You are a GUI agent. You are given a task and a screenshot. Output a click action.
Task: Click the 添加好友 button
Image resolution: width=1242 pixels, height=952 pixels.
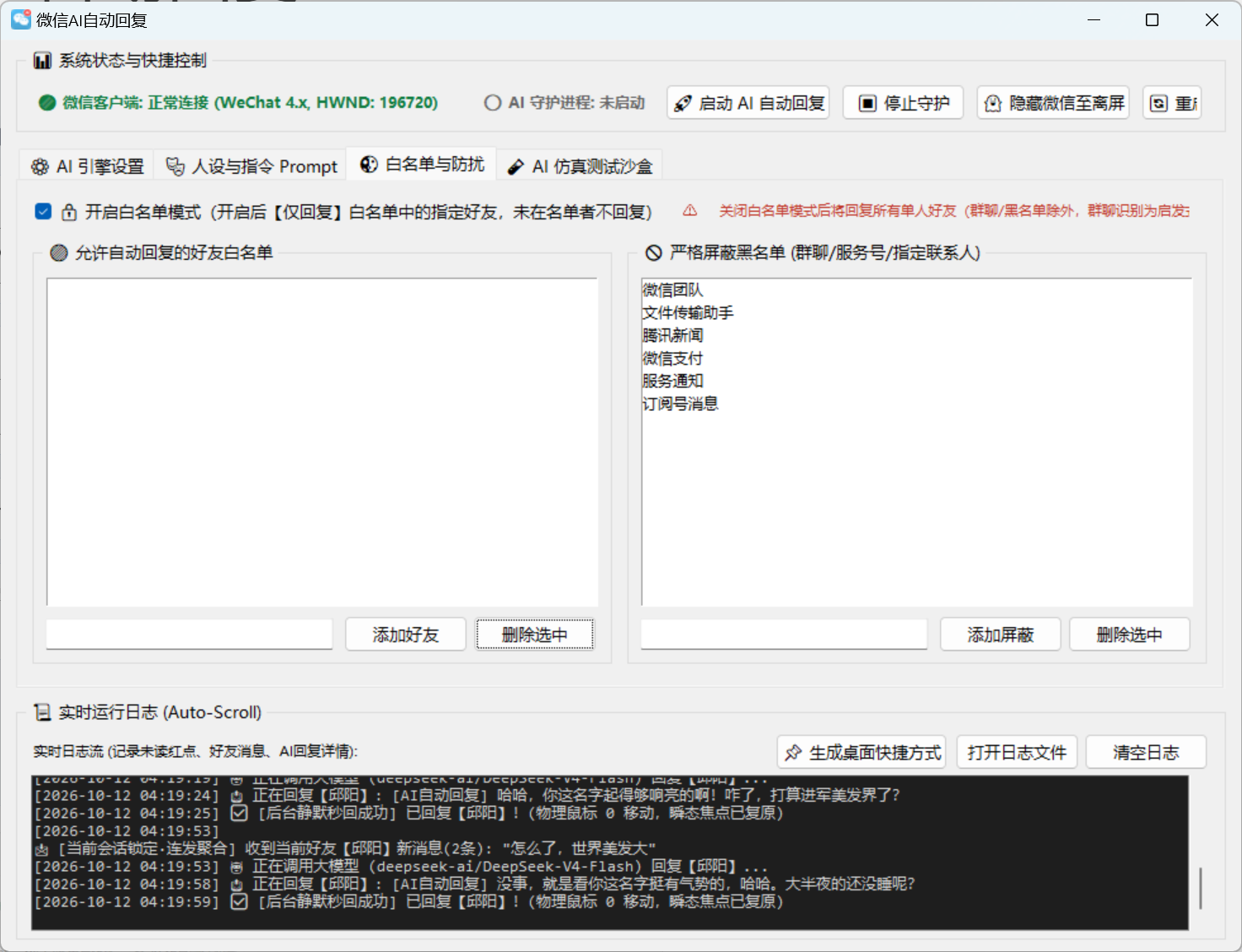[406, 634]
